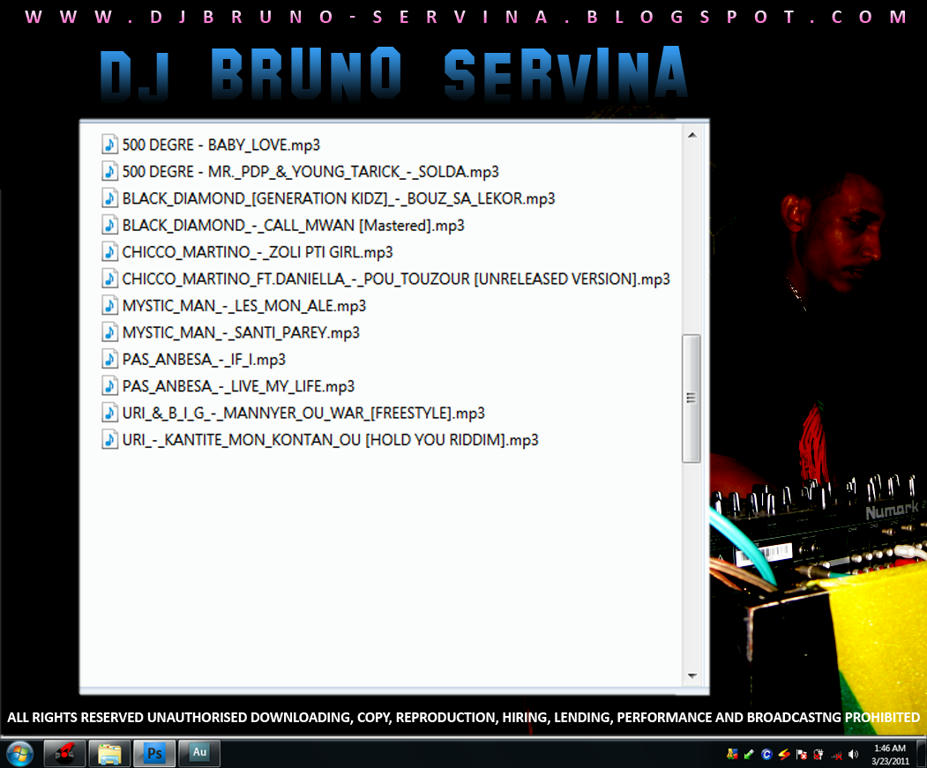This screenshot has width=927, height=768.
Task: Click the music icon beside BLACK_DIAMOND BOUZ_SA_LEKOR.mp3
Action: tap(109, 198)
